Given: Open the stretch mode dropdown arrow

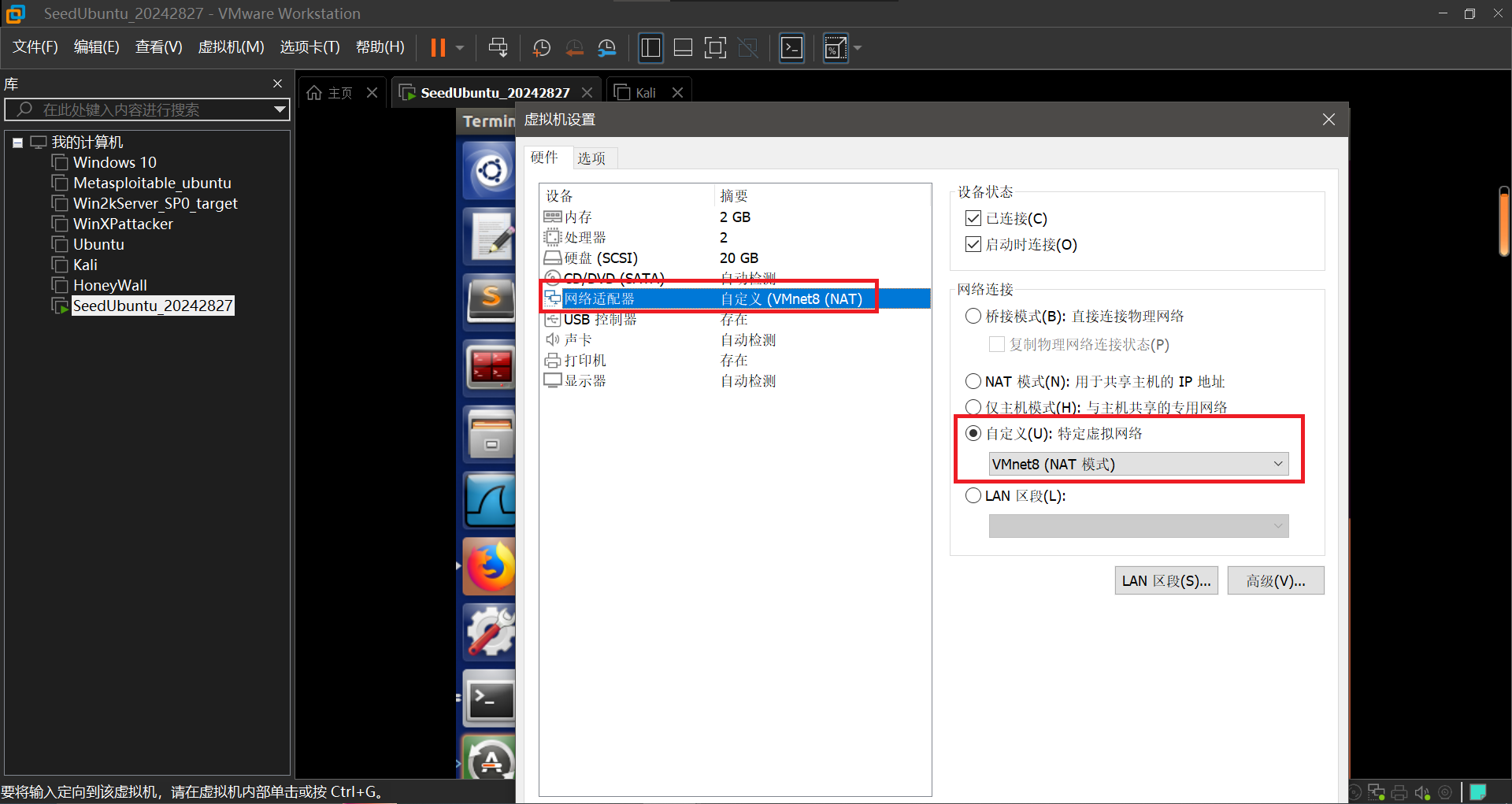Looking at the screenshot, I should (858, 48).
